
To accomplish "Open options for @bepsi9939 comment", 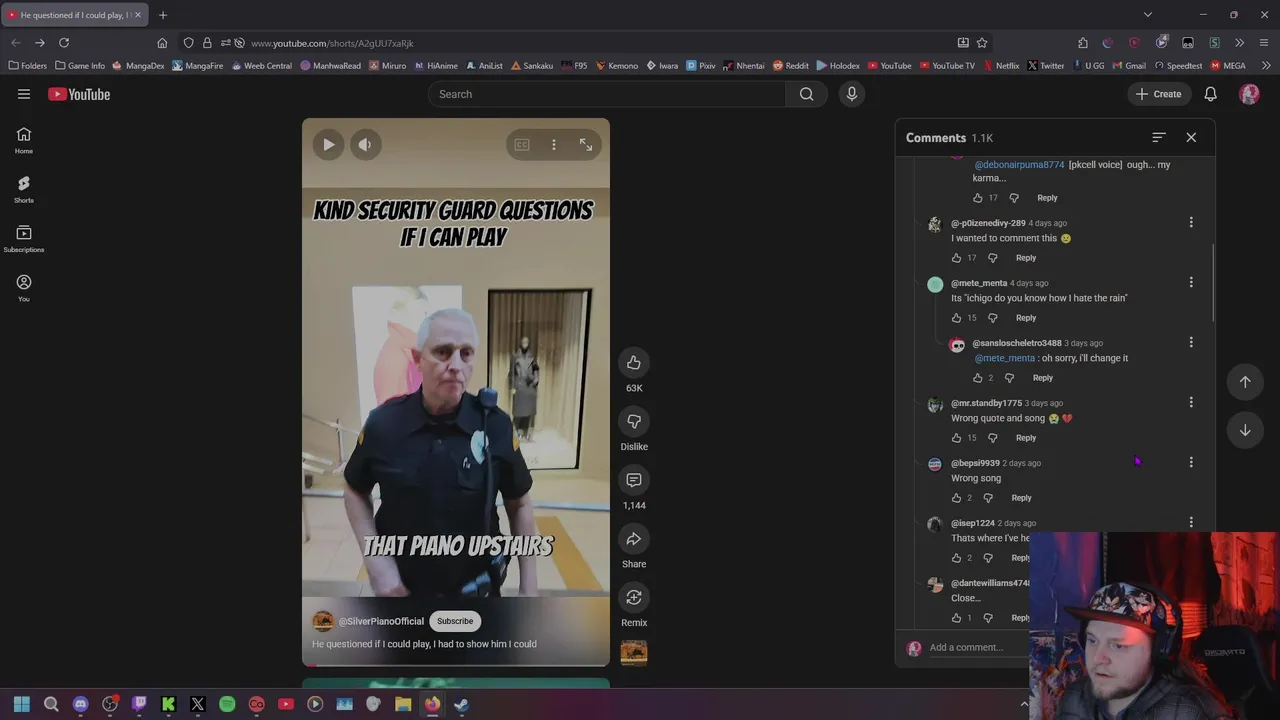I will tap(1191, 462).
